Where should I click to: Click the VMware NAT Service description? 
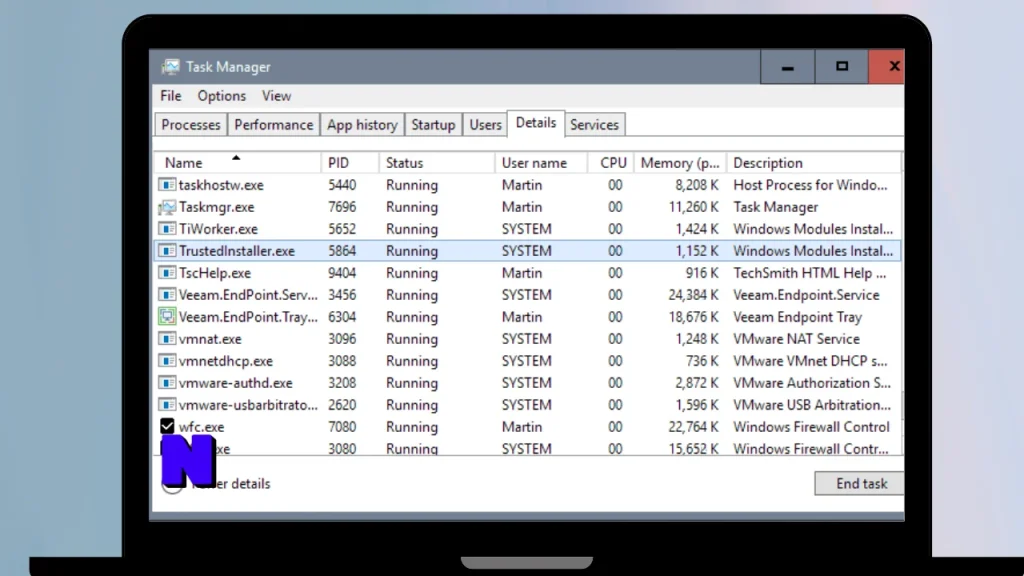(796, 339)
